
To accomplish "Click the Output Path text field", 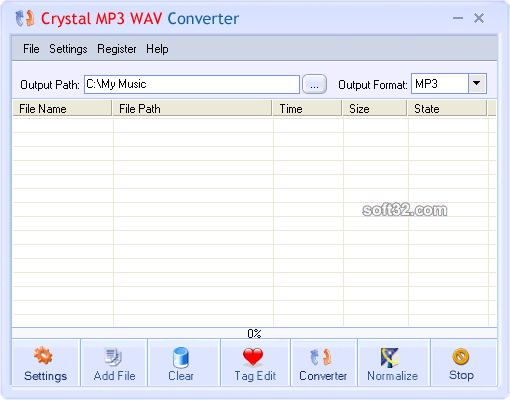I will (192, 84).
